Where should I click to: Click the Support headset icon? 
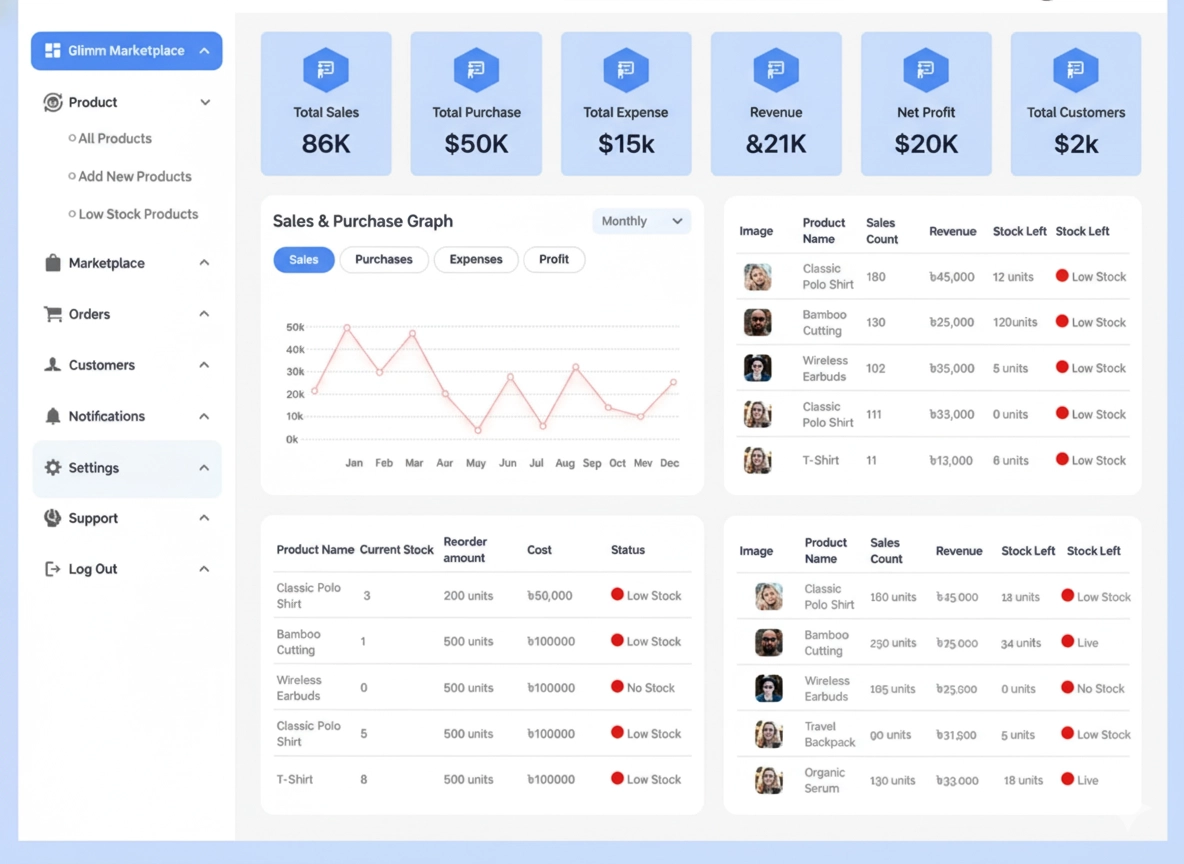coord(53,518)
